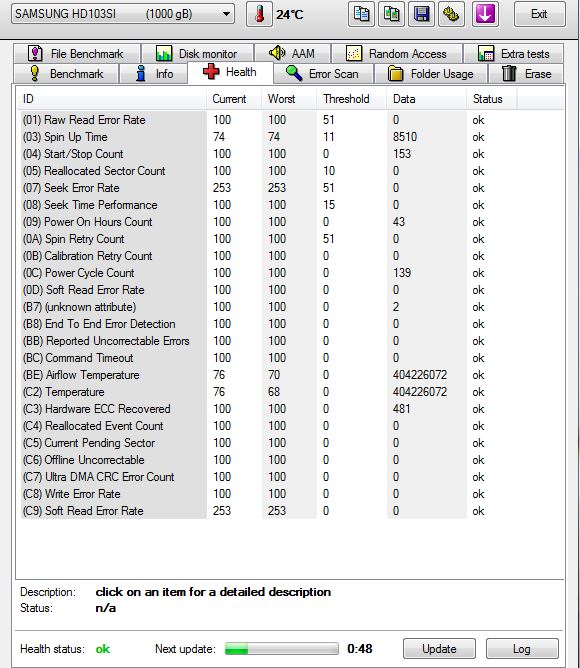This screenshot has width=580, height=668.
Task: Click the thermometer temperature icon
Action: 259,14
